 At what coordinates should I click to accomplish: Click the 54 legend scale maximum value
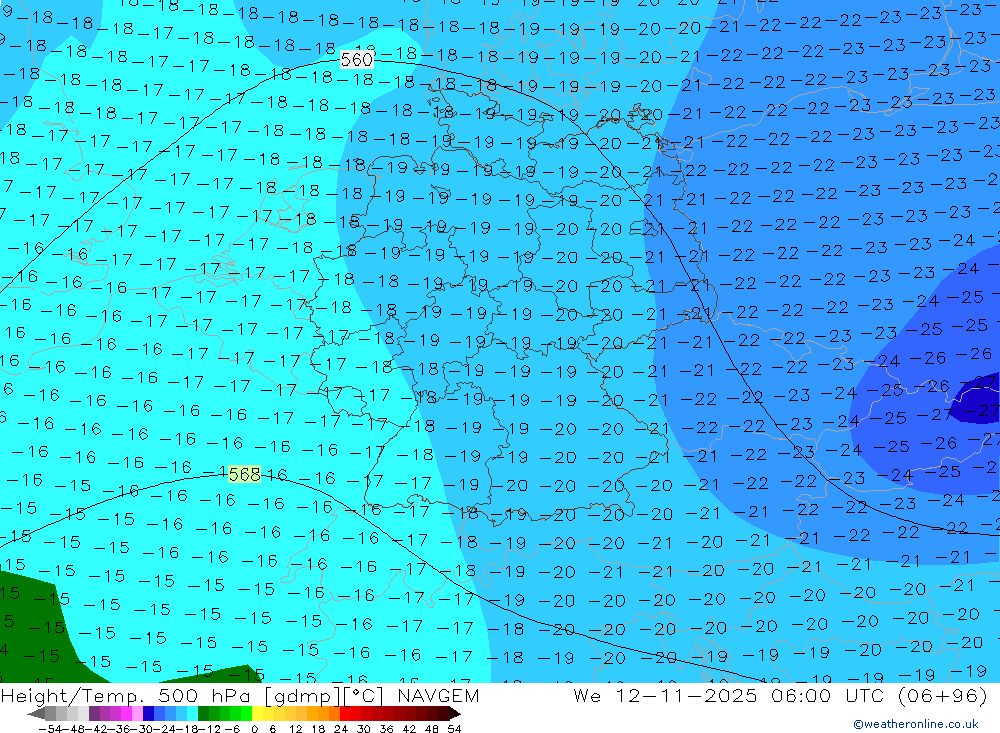(454, 729)
